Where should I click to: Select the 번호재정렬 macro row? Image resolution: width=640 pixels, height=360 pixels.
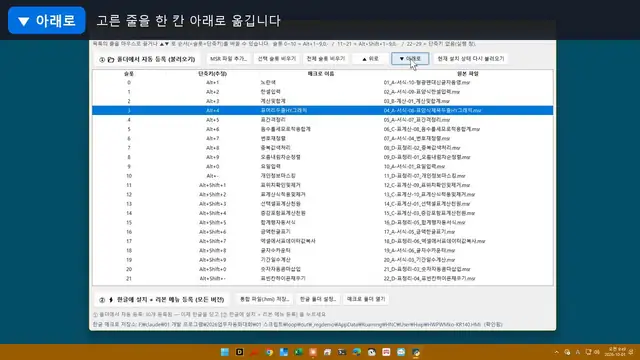tap(322, 139)
